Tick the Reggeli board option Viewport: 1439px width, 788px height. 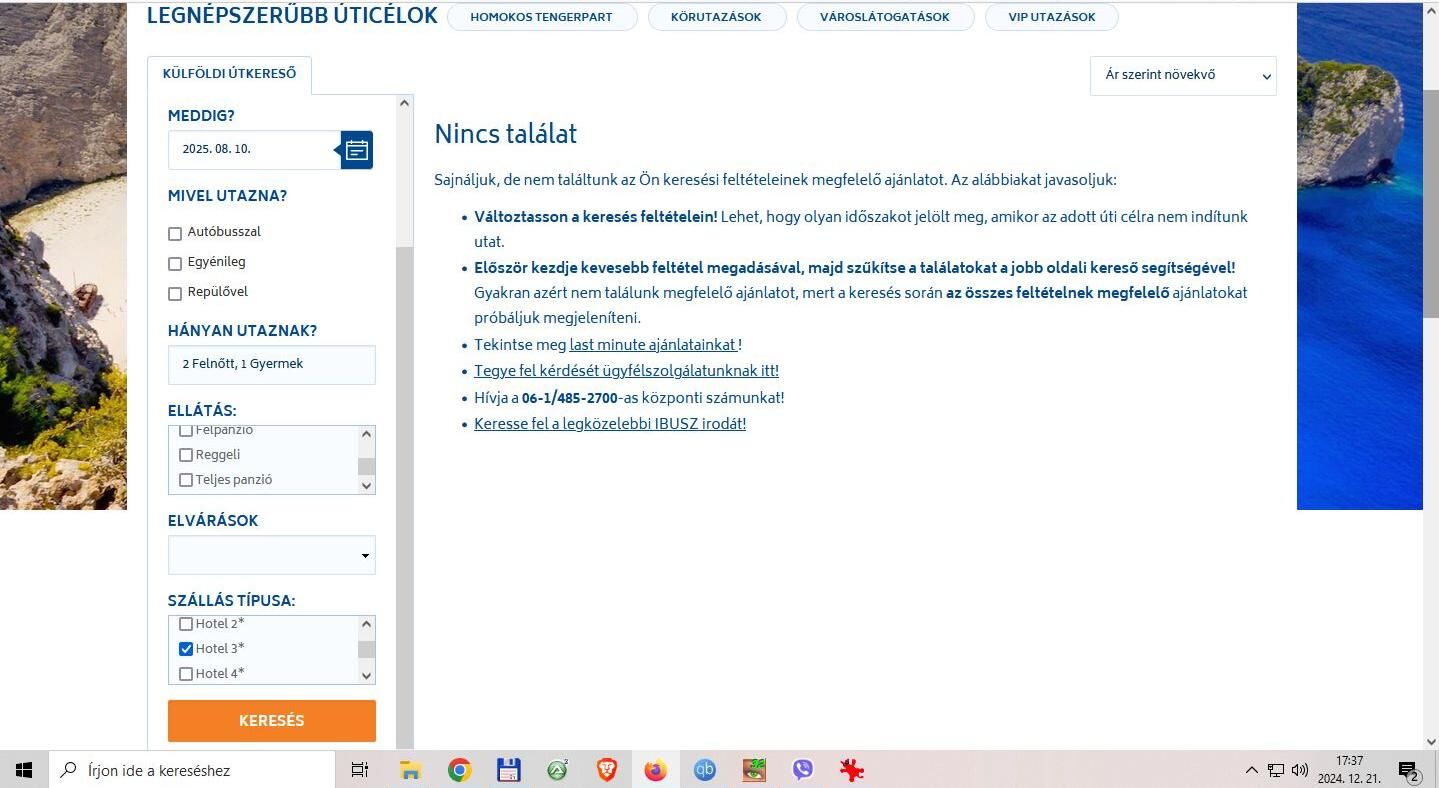186,455
